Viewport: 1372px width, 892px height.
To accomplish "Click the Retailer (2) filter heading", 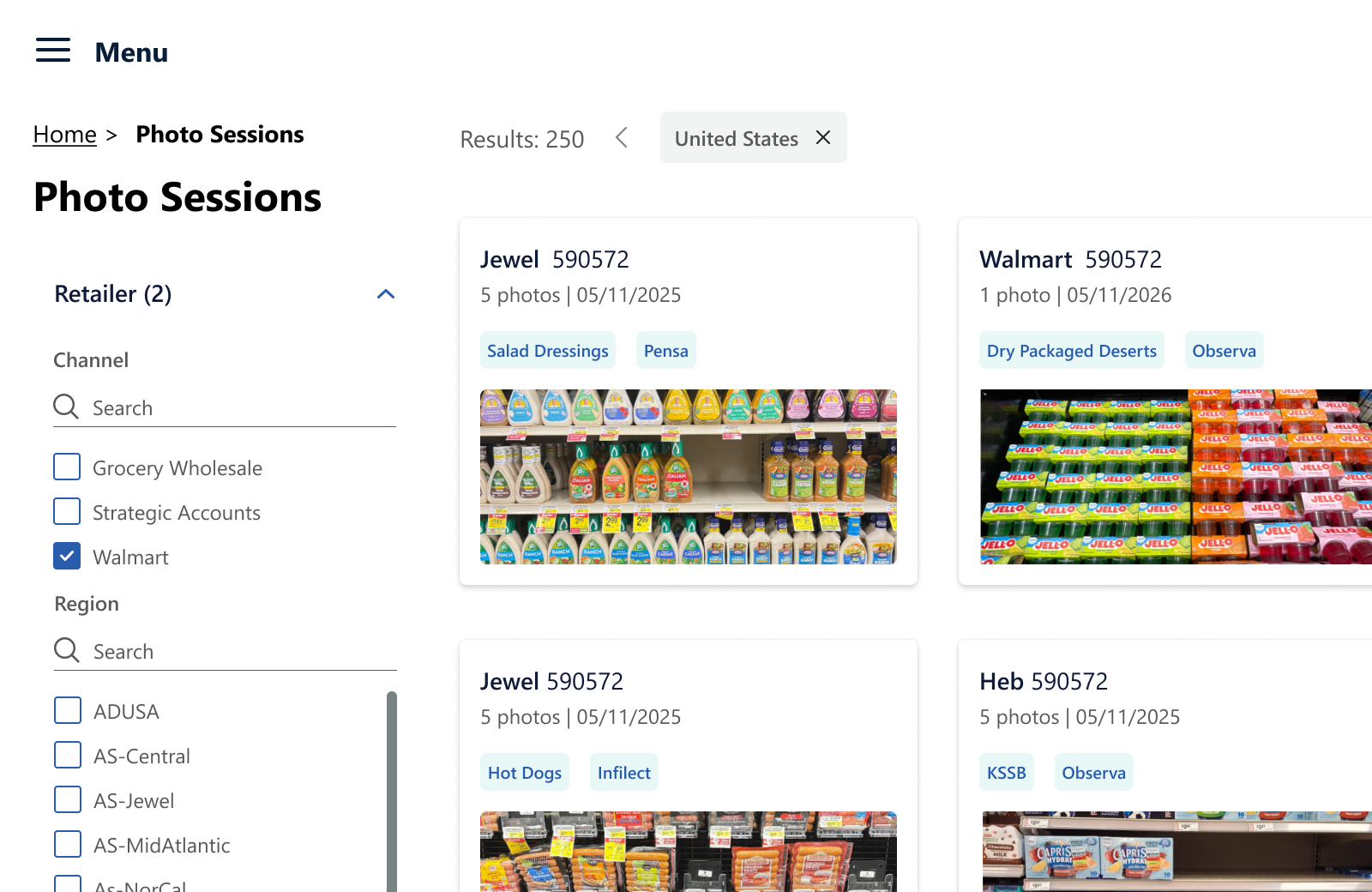I will pos(113,294).
